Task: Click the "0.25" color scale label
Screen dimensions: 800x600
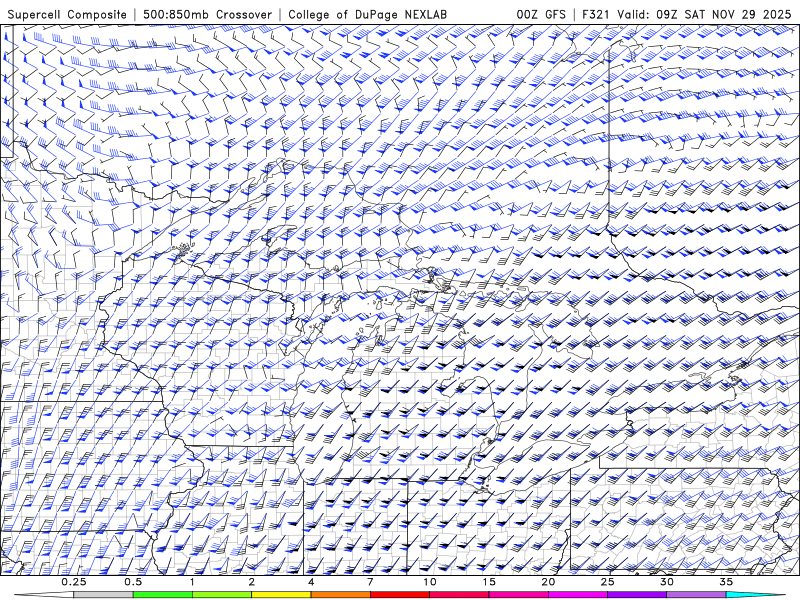Action: pos(74,582)
